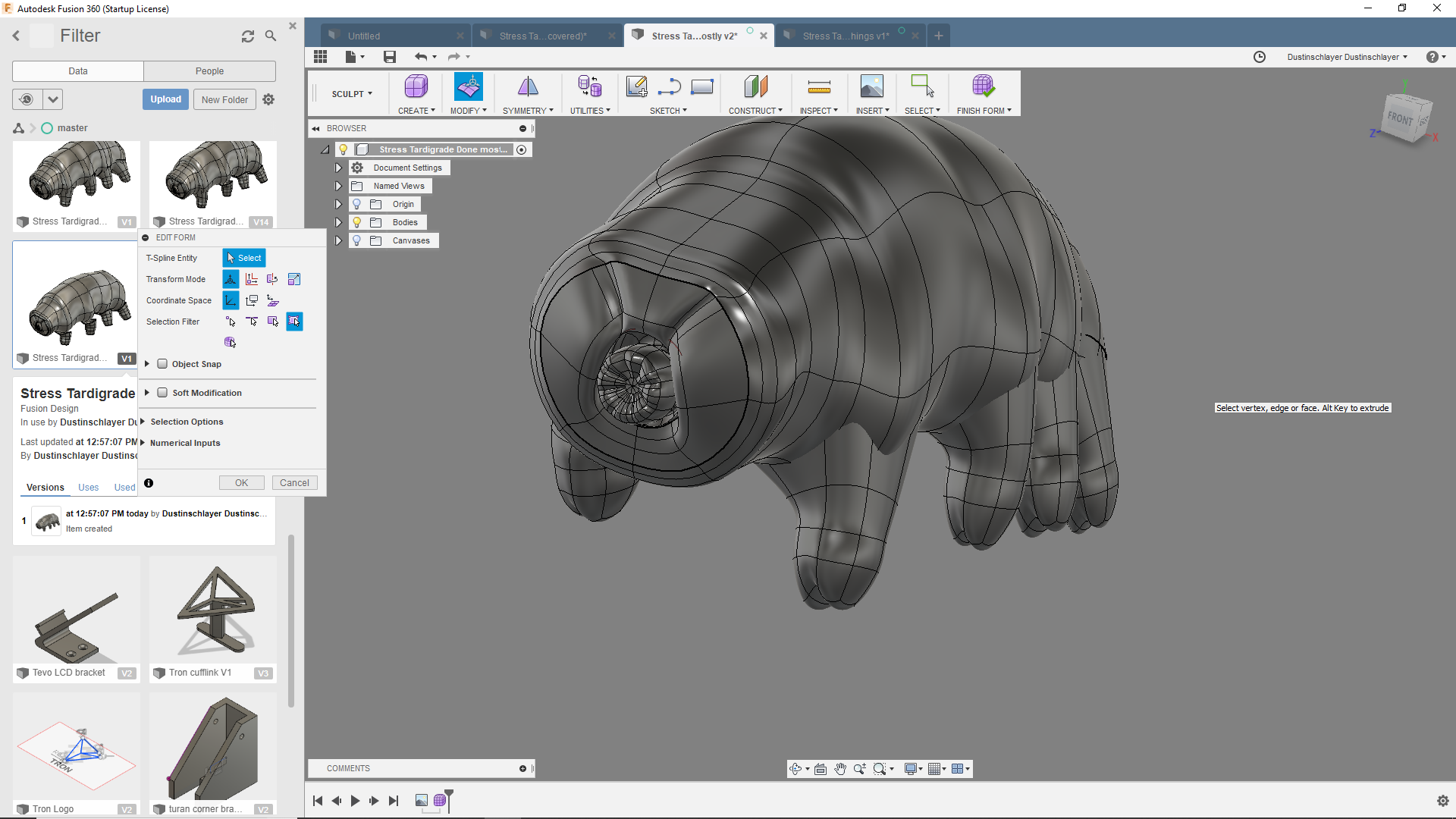Toggle visibility bulb for root component
1456x819 pixels.
tap(344, 149)
